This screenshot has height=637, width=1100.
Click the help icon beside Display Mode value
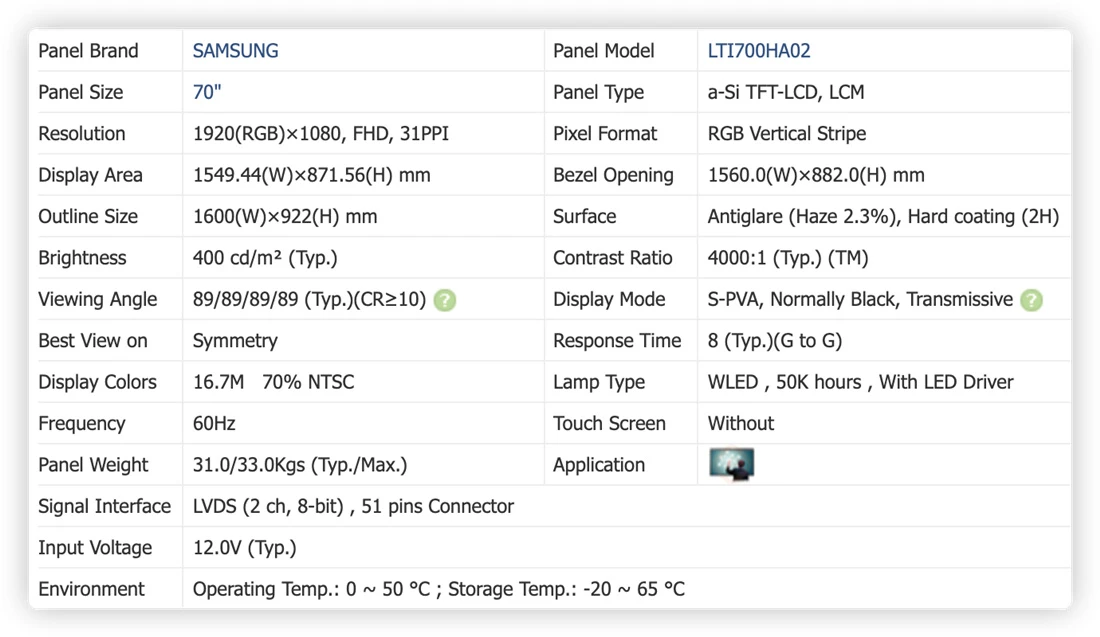pos(1031,300)
